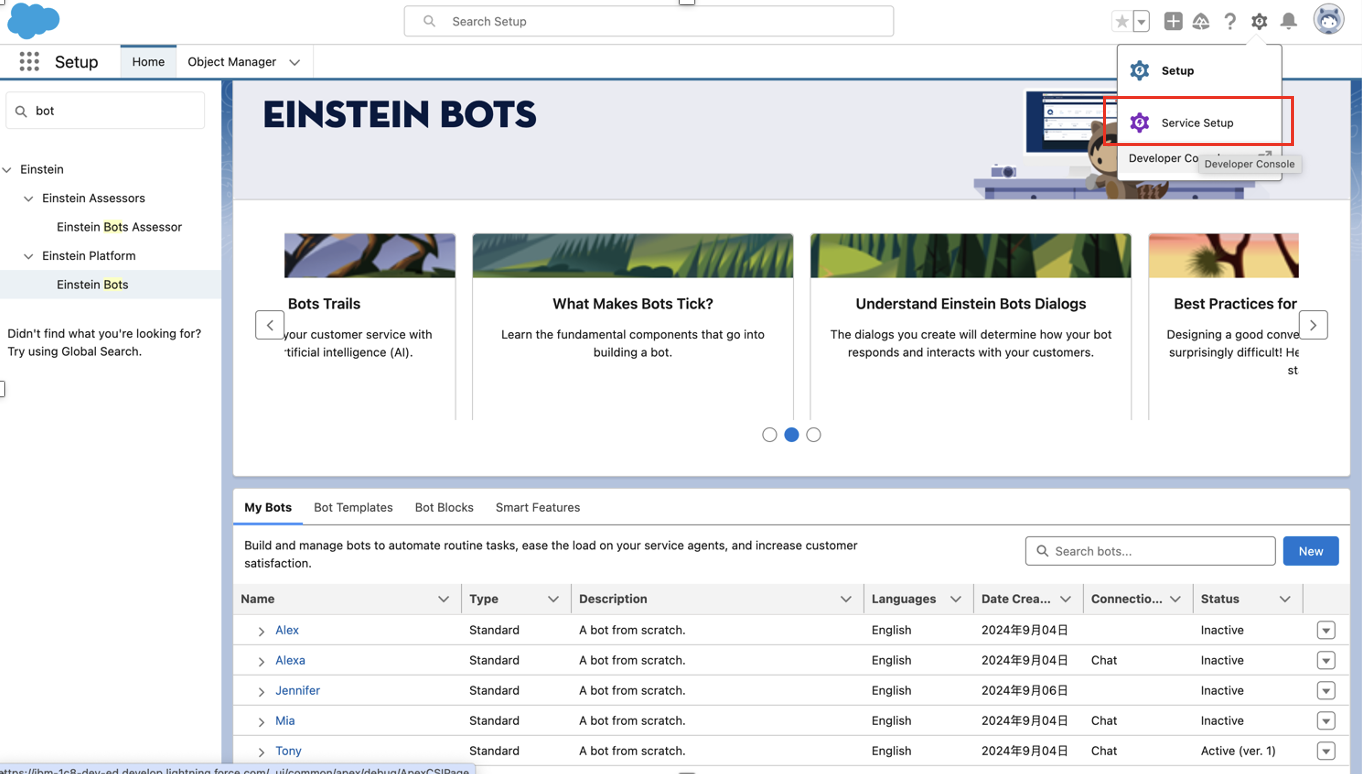Open the row actions menu for Alex
Viewport: 1362px width, 774px height.
[x=1326, y=630]
